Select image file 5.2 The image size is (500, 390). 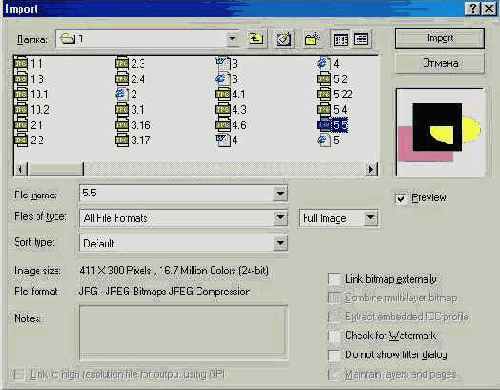click(332, 79)
